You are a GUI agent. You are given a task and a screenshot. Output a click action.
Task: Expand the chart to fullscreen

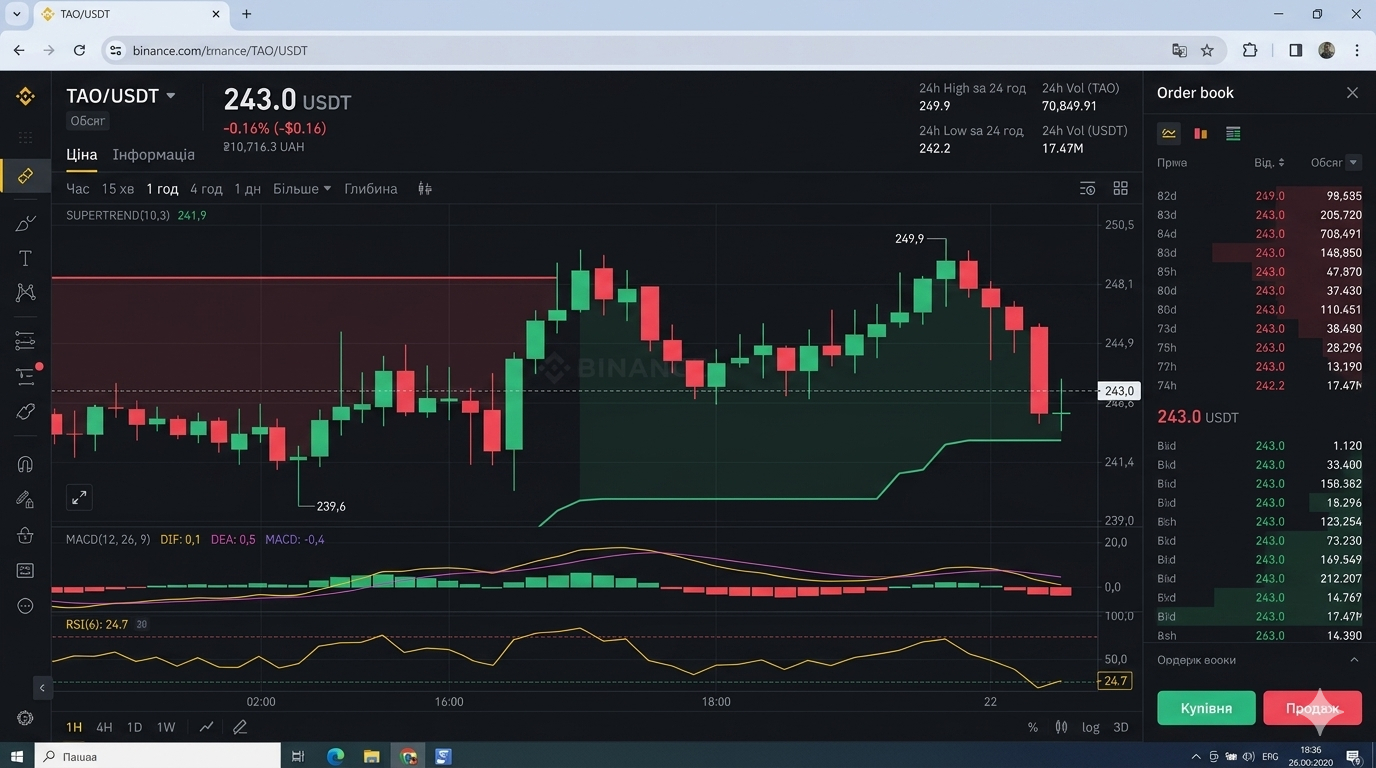[79, 497]
